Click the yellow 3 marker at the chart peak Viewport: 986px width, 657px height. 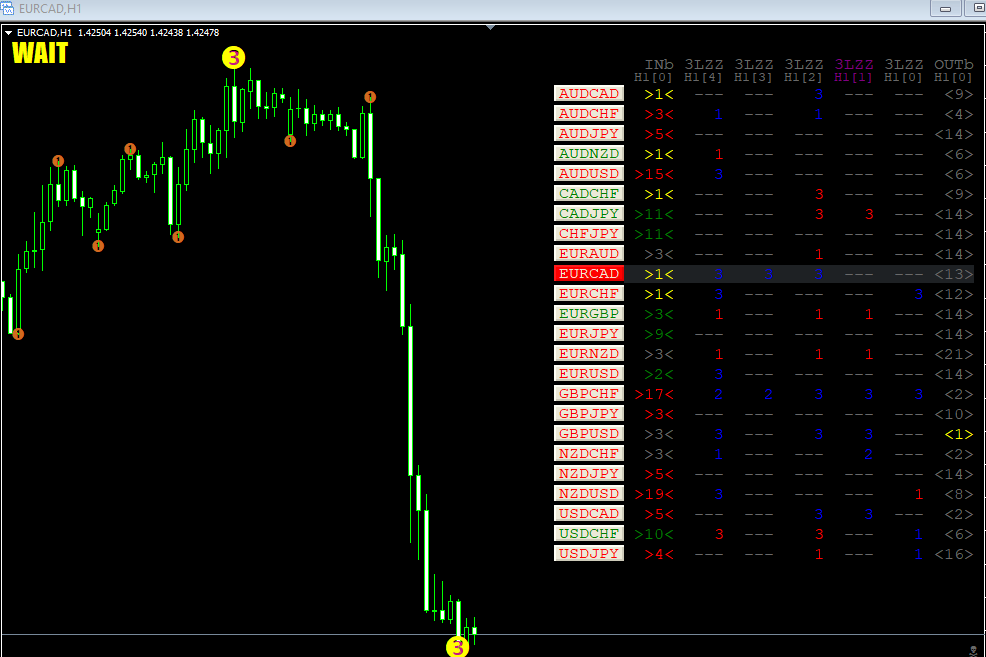click(x=233, y=58)
